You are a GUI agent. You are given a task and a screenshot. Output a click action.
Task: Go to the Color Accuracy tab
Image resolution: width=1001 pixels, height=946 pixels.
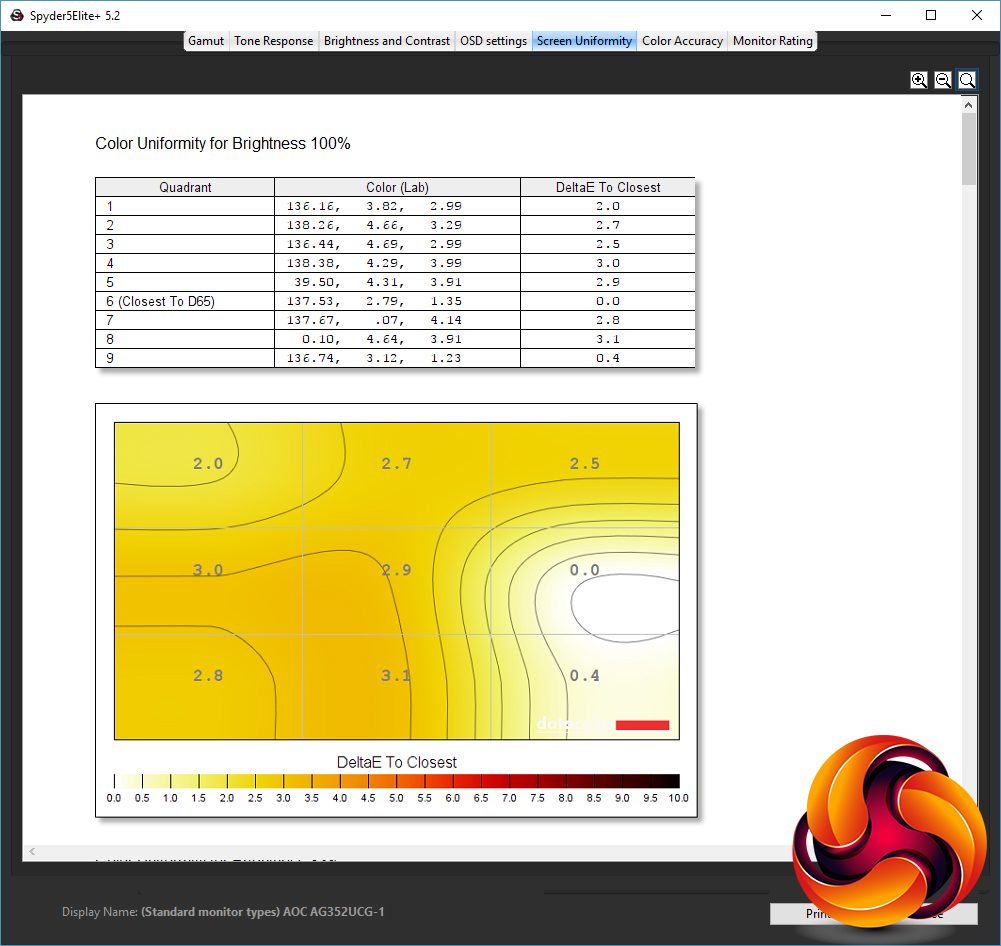tap(682, 41)
